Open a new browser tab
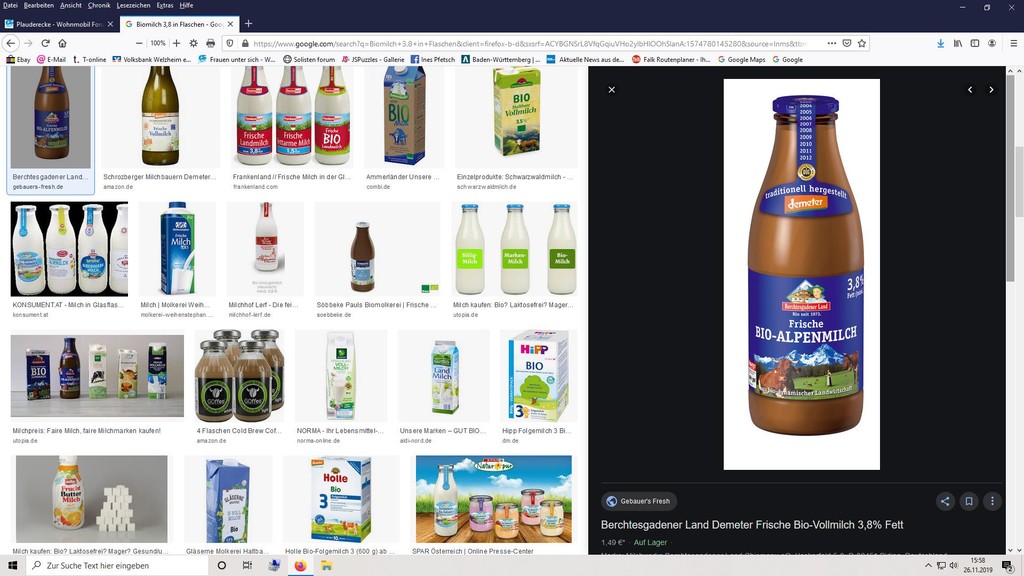The height and width of the screenshot is (576, 1024). point(248,24)
